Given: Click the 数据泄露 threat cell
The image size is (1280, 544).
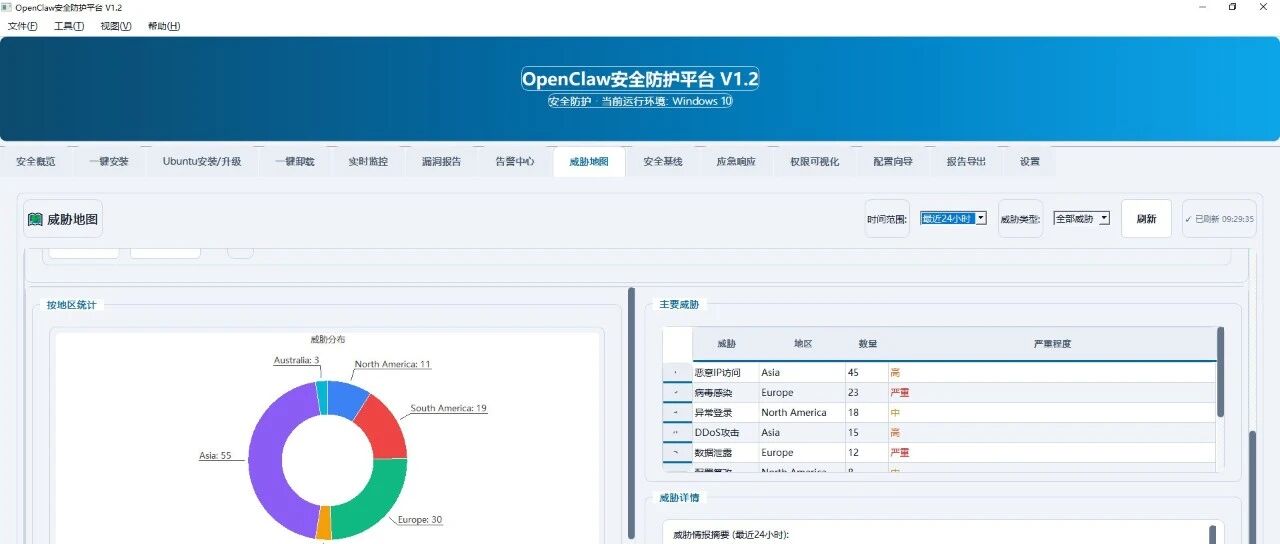Looking at the screenshot, I should [726, 452].
